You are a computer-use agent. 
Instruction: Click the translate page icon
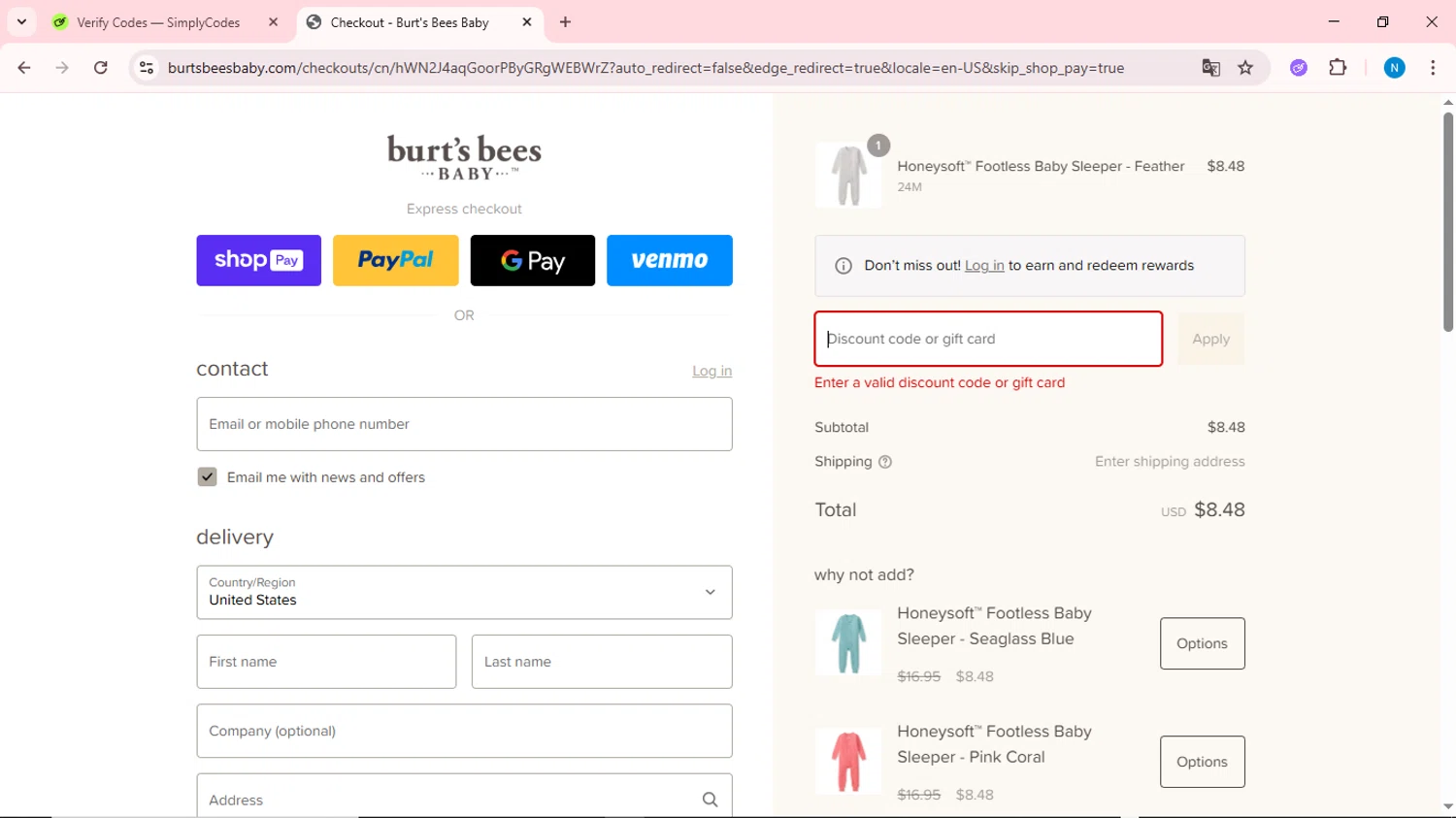(x=1210, y=68)
